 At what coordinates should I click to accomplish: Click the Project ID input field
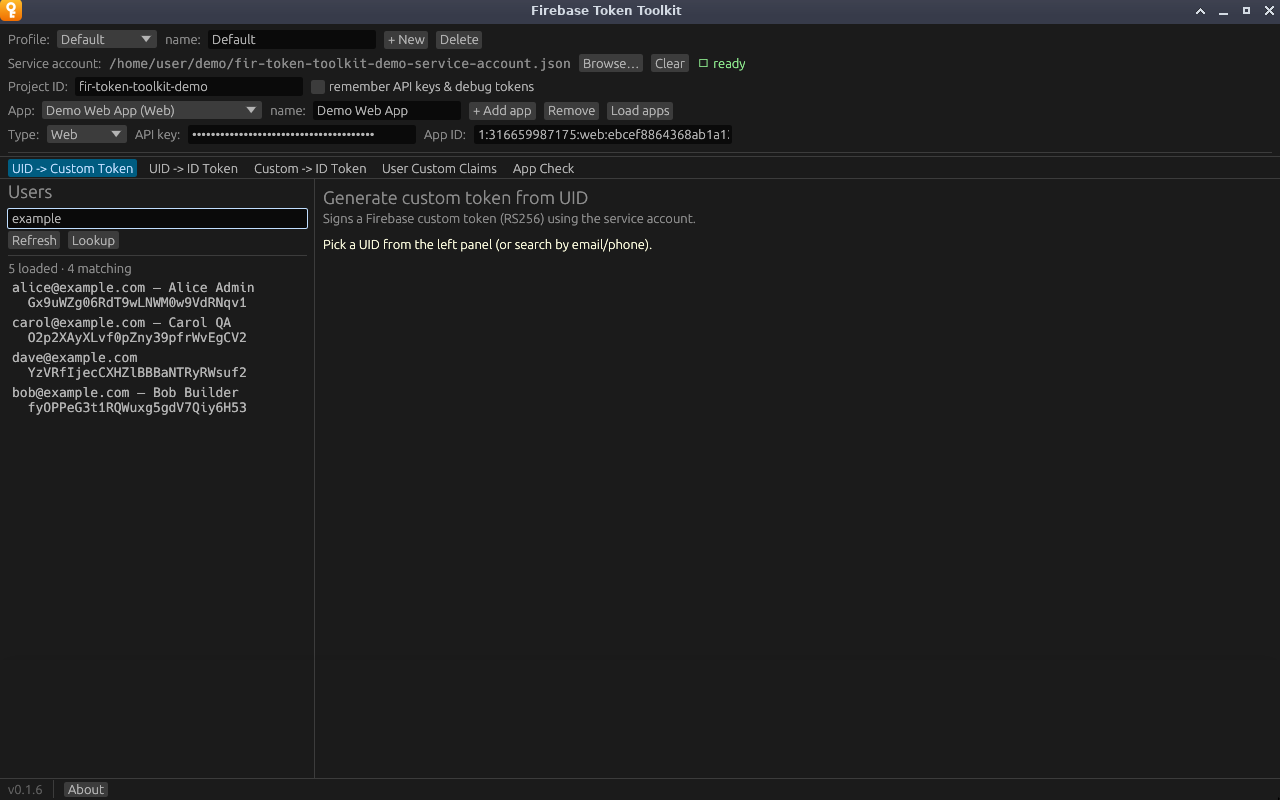tap(188, 87)
